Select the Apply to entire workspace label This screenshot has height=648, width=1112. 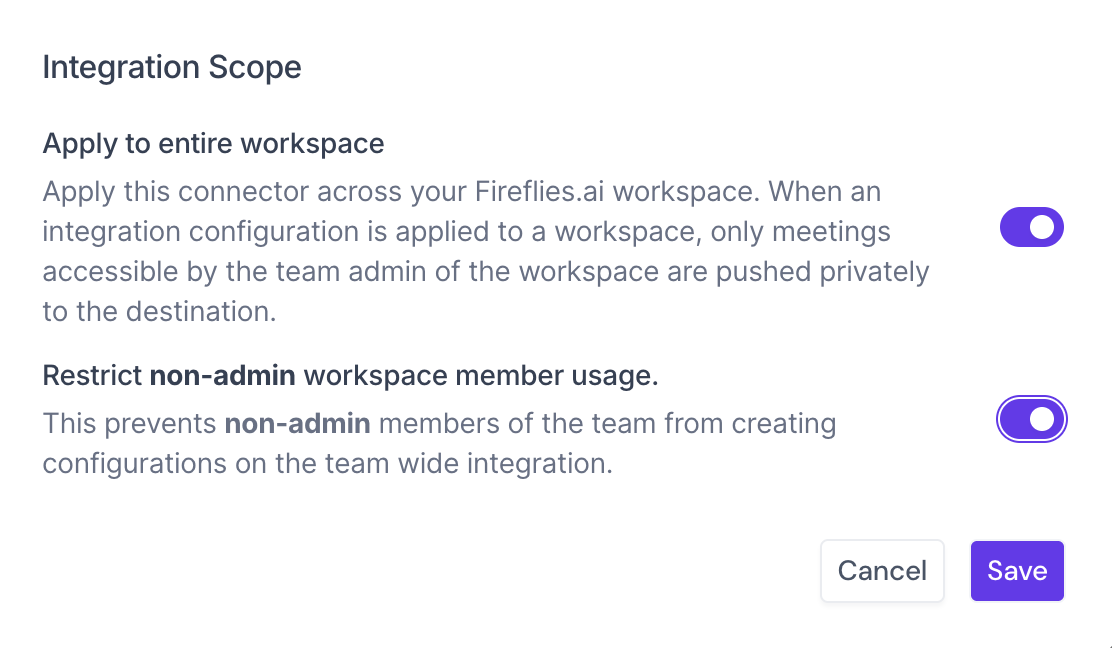point(213,143)
